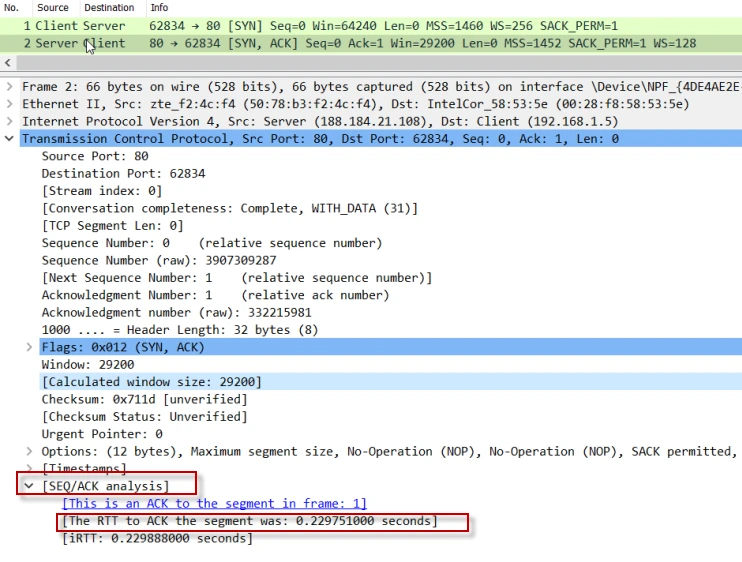The height and width of the screenshot is (562, 742).
Task: Sort by the Source column header
Action: pyautogui.click(x=52, y=8)
